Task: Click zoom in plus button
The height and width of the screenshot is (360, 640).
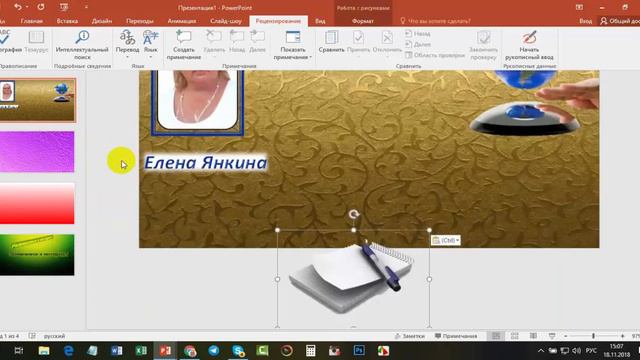Action: click(622, 336)
